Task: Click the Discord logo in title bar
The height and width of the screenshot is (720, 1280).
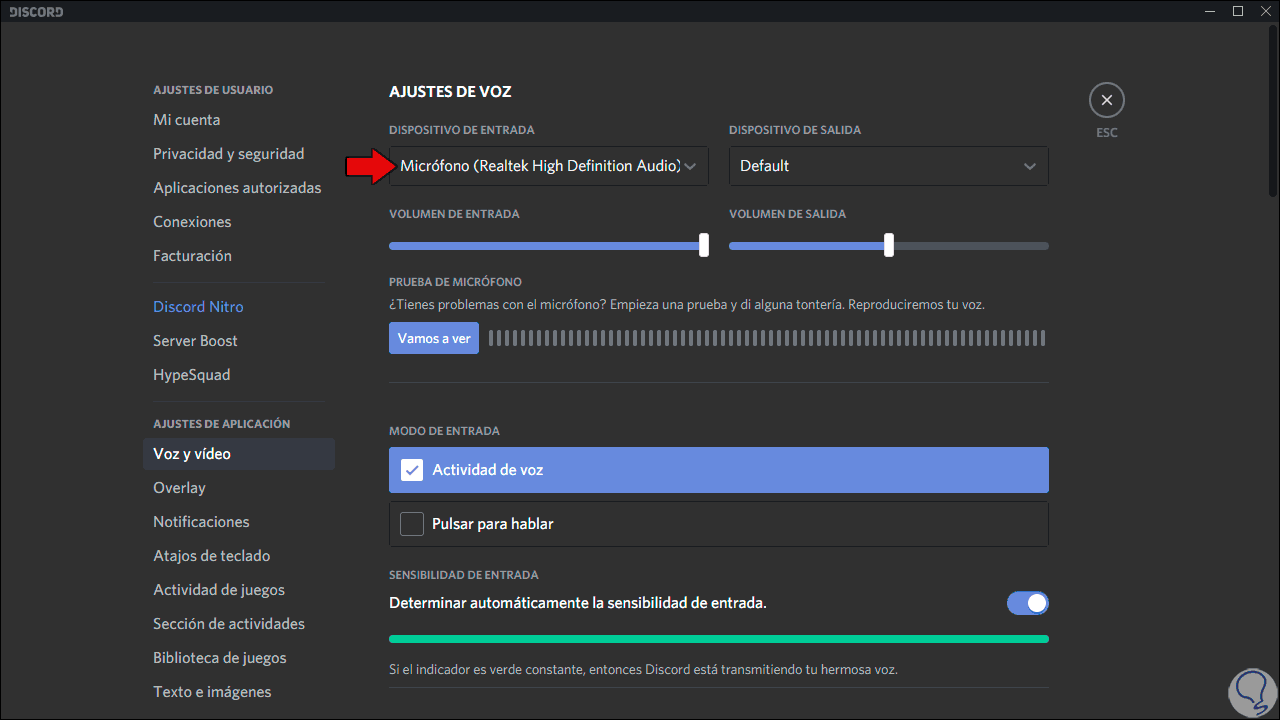Action: (36, 12)
